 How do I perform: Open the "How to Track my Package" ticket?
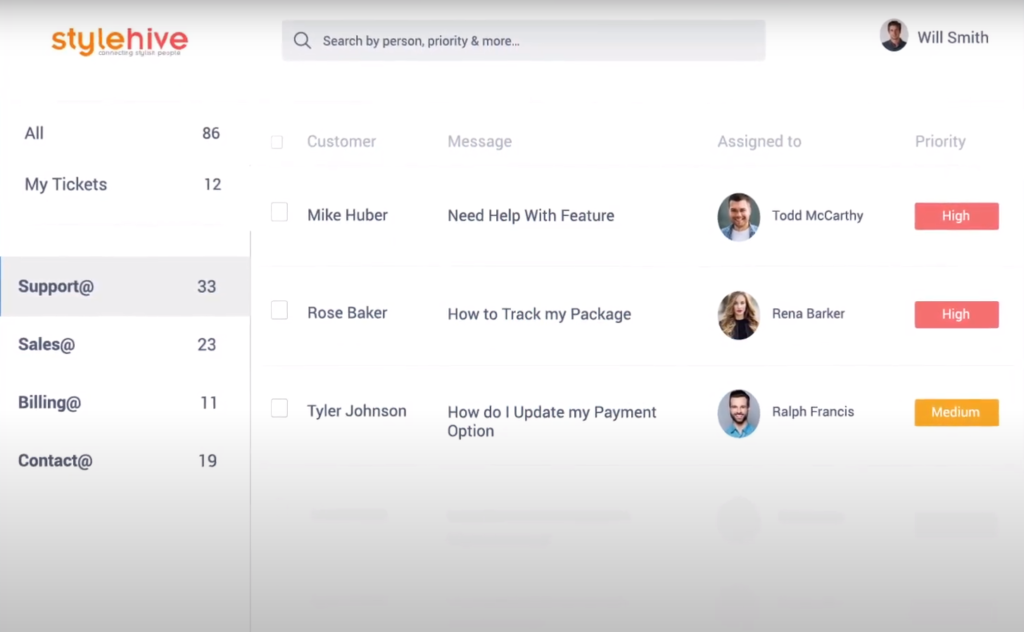coord(539,314)
